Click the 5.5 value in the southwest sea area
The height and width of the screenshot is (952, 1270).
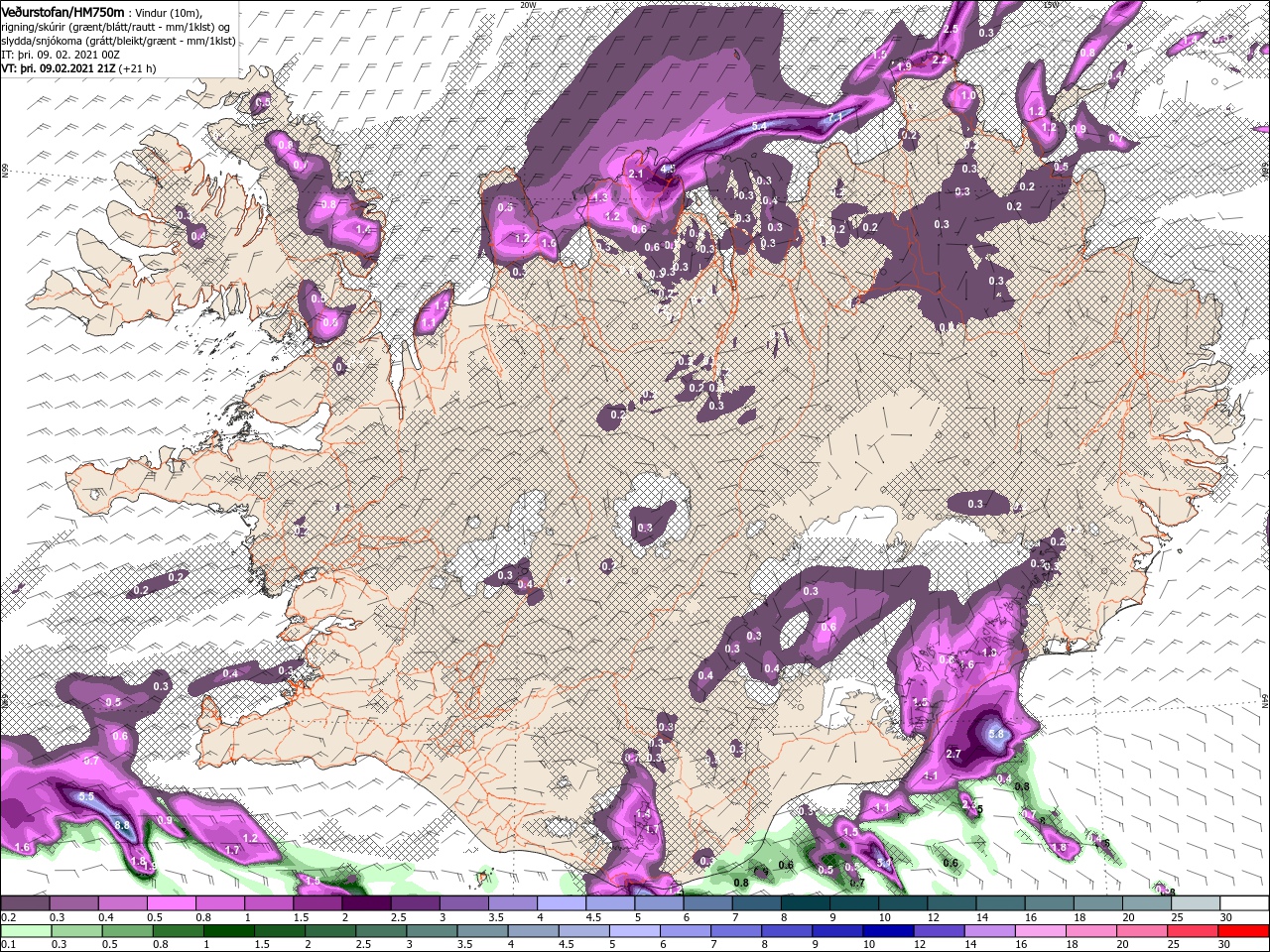[x=85, y=797]
